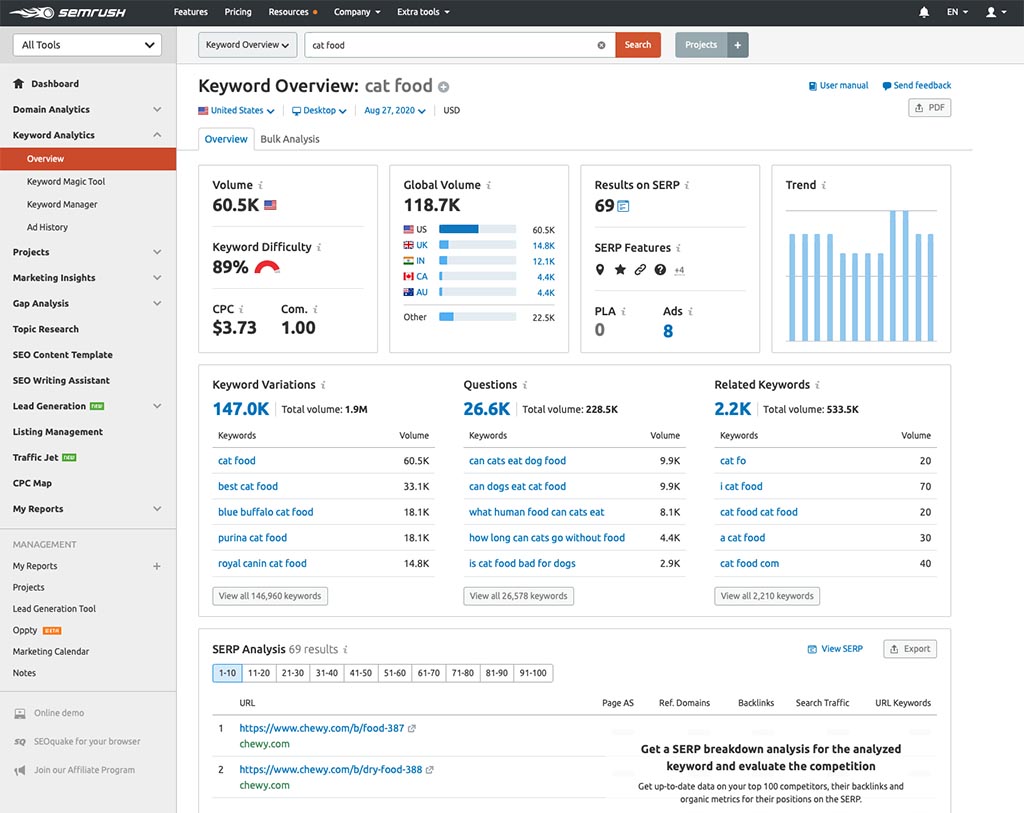Add cat food keyword via plus circle icon
The width and height of the screenshot is (1024, 813).
443,87
